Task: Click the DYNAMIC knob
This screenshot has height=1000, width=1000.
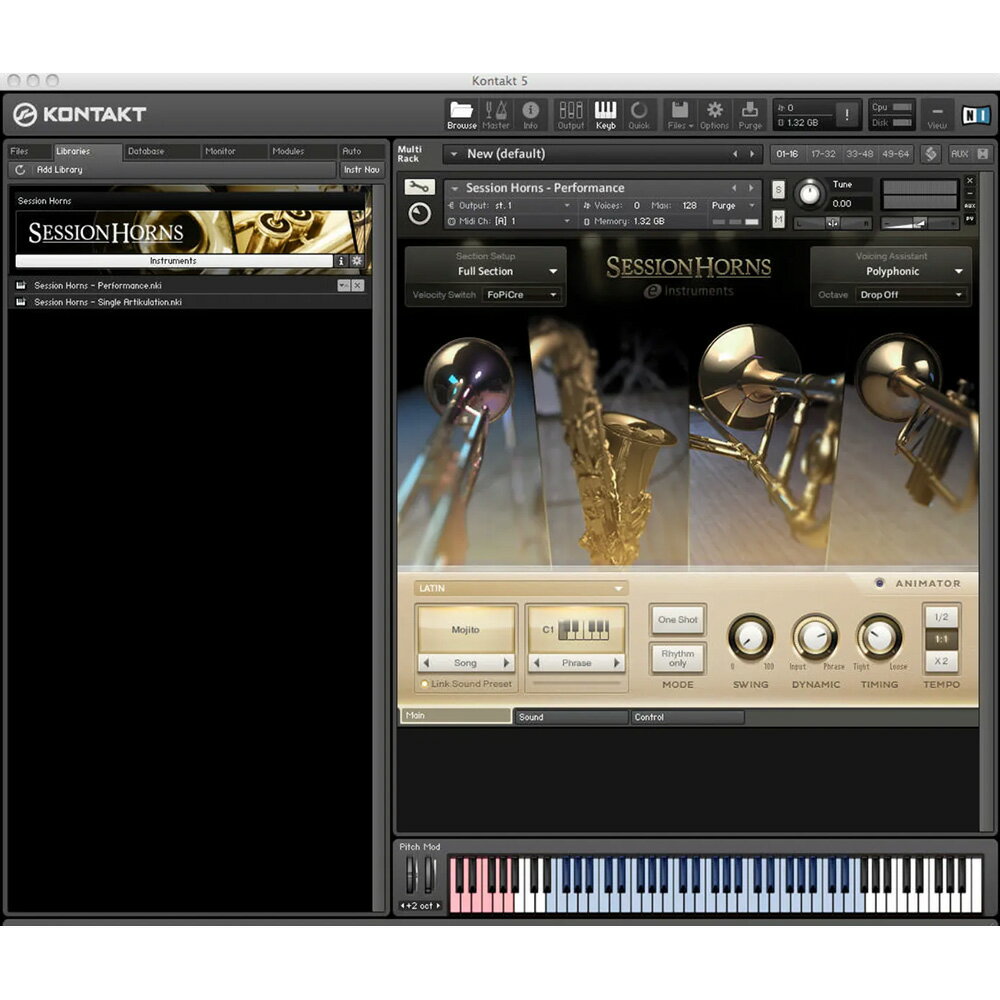Action: point(815,636)
